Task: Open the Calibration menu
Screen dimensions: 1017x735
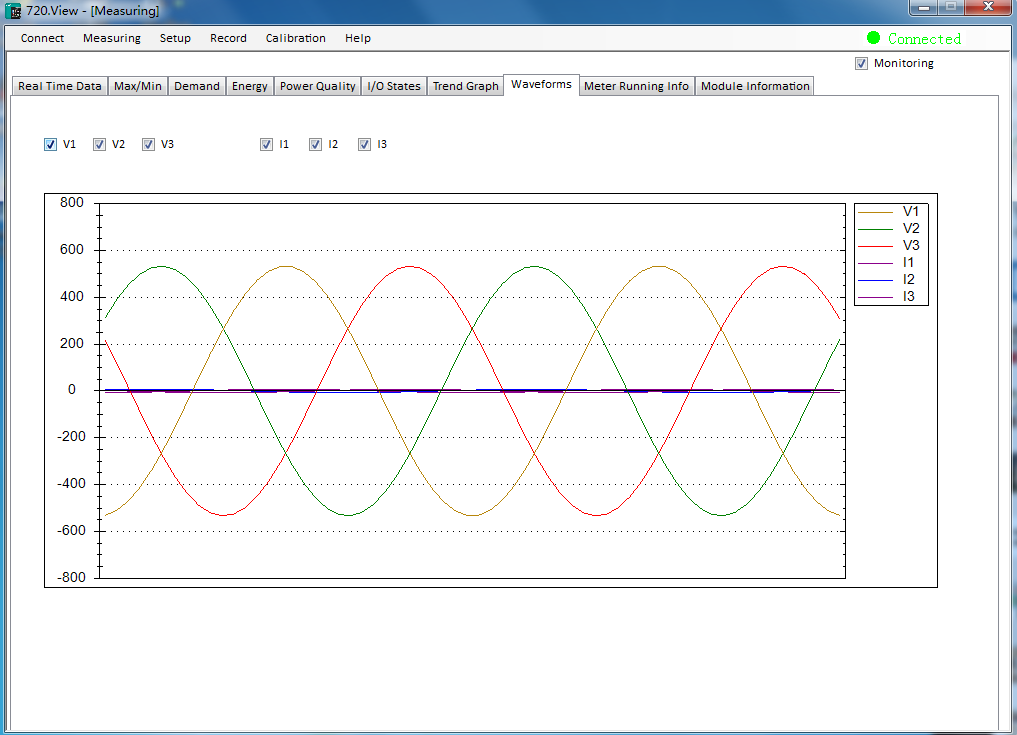Action: point(295,38)
